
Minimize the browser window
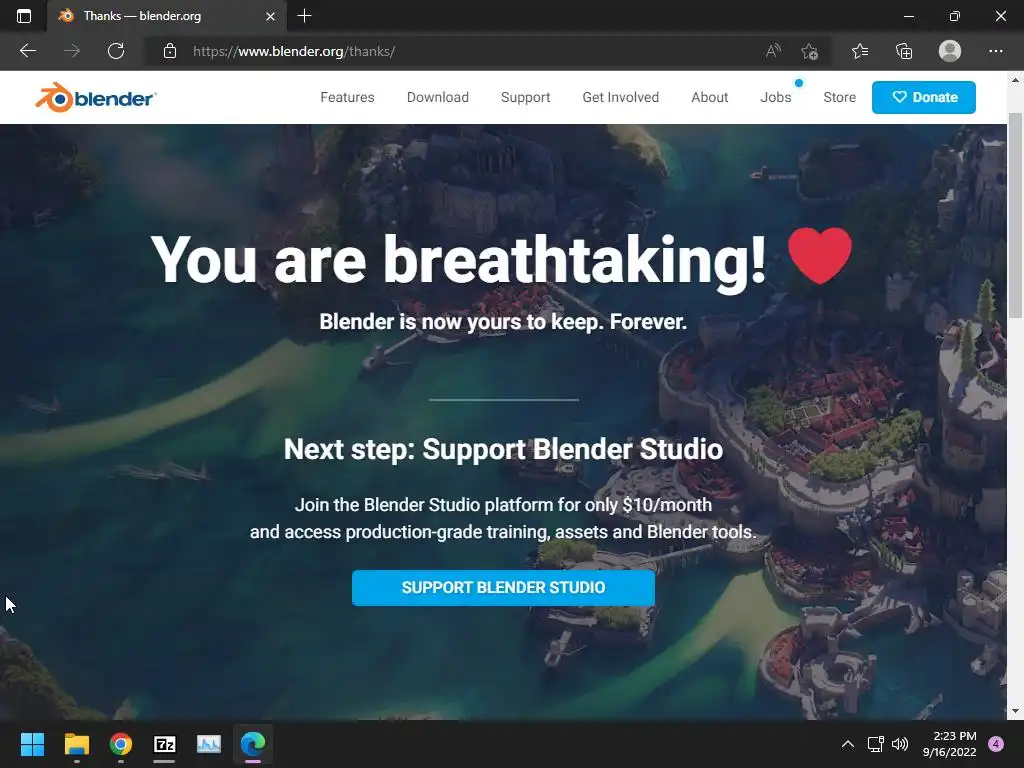(908, 16)
